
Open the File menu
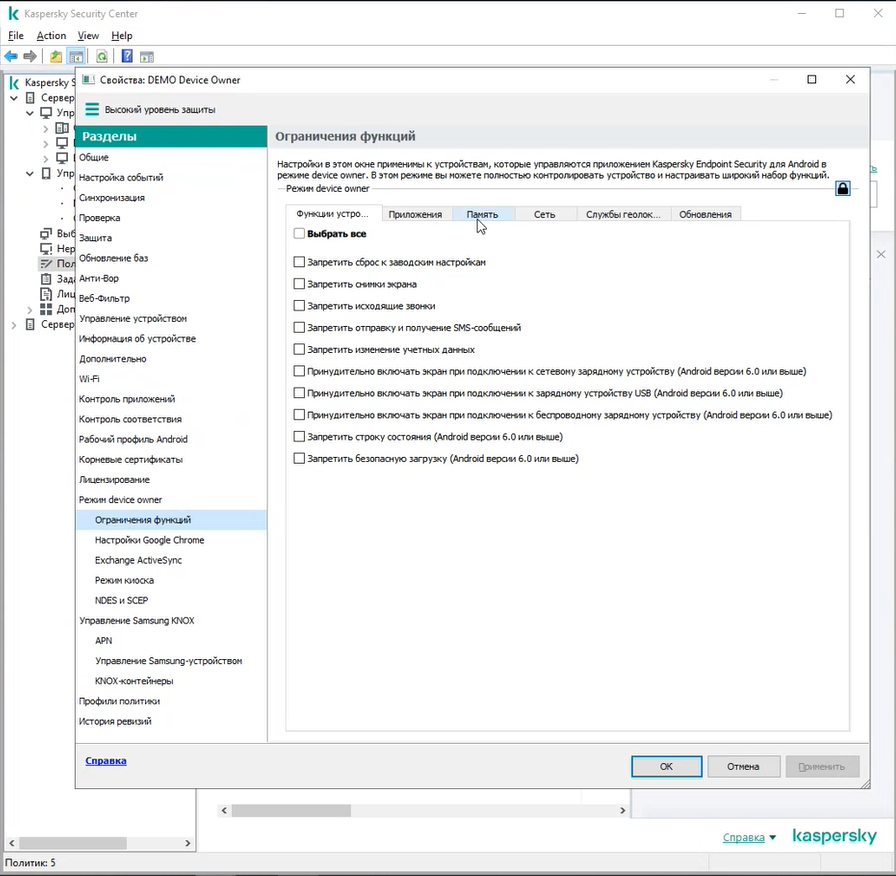(x=15, y=35)
